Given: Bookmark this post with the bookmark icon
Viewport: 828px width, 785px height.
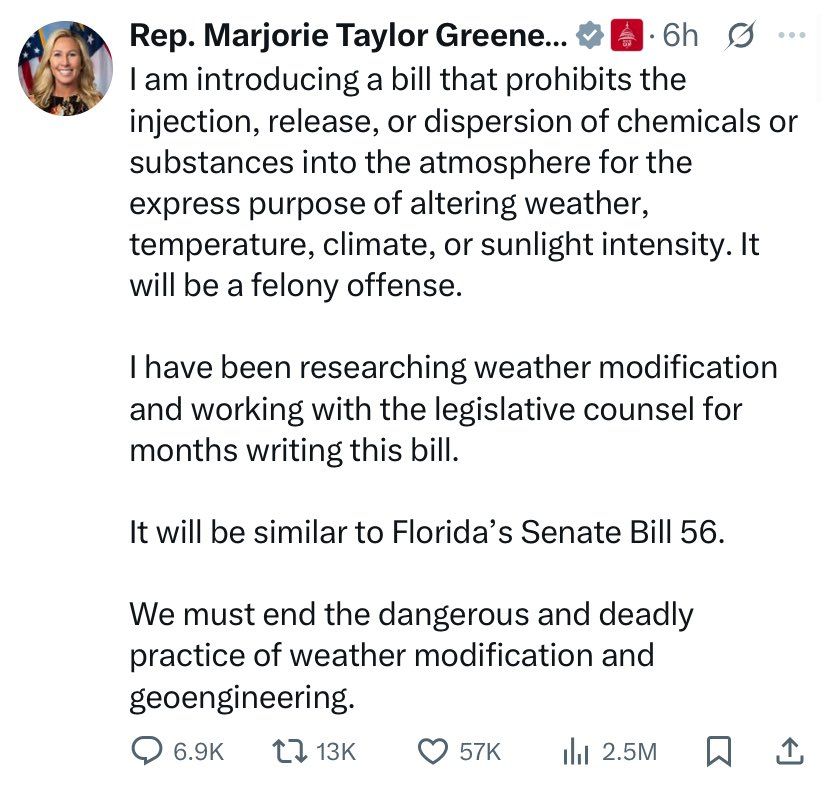Looking at the screenshot, I should click(x=719, y=751).
